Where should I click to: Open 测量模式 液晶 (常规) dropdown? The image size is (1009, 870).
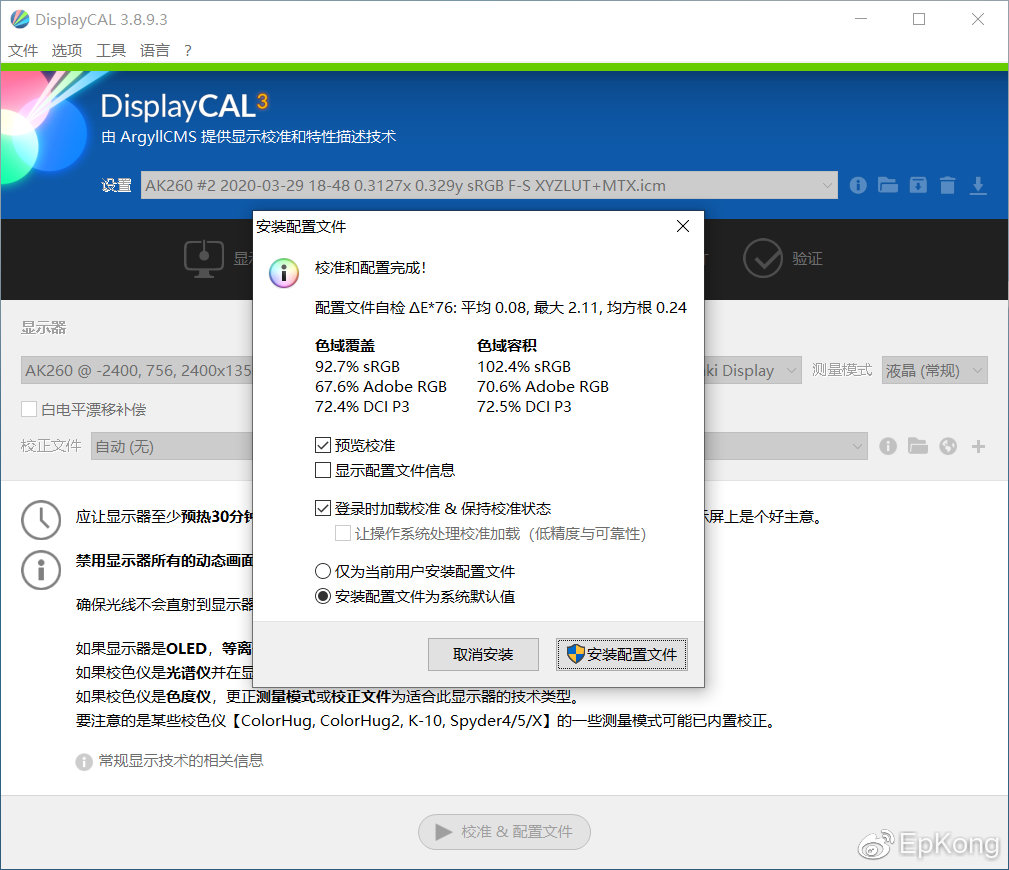(x=934, y=370)
